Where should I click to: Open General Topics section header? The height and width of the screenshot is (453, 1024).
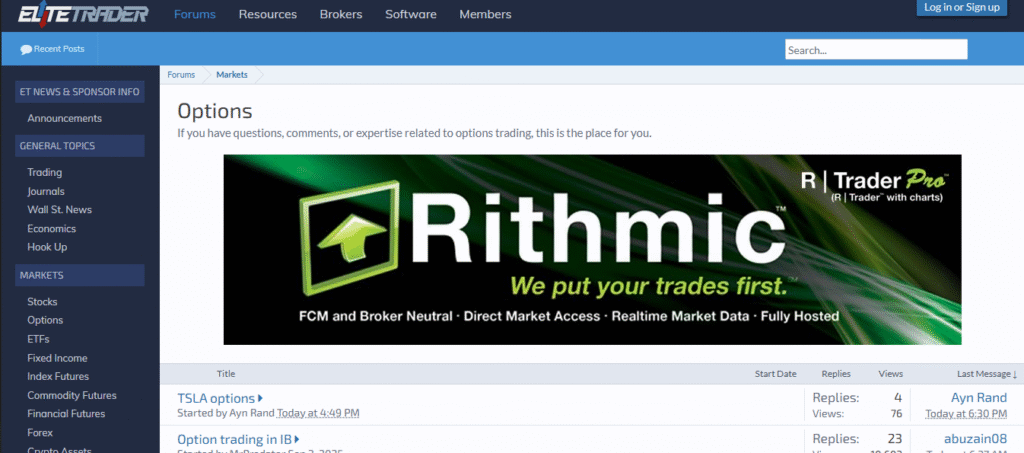(x=80, y=146)
